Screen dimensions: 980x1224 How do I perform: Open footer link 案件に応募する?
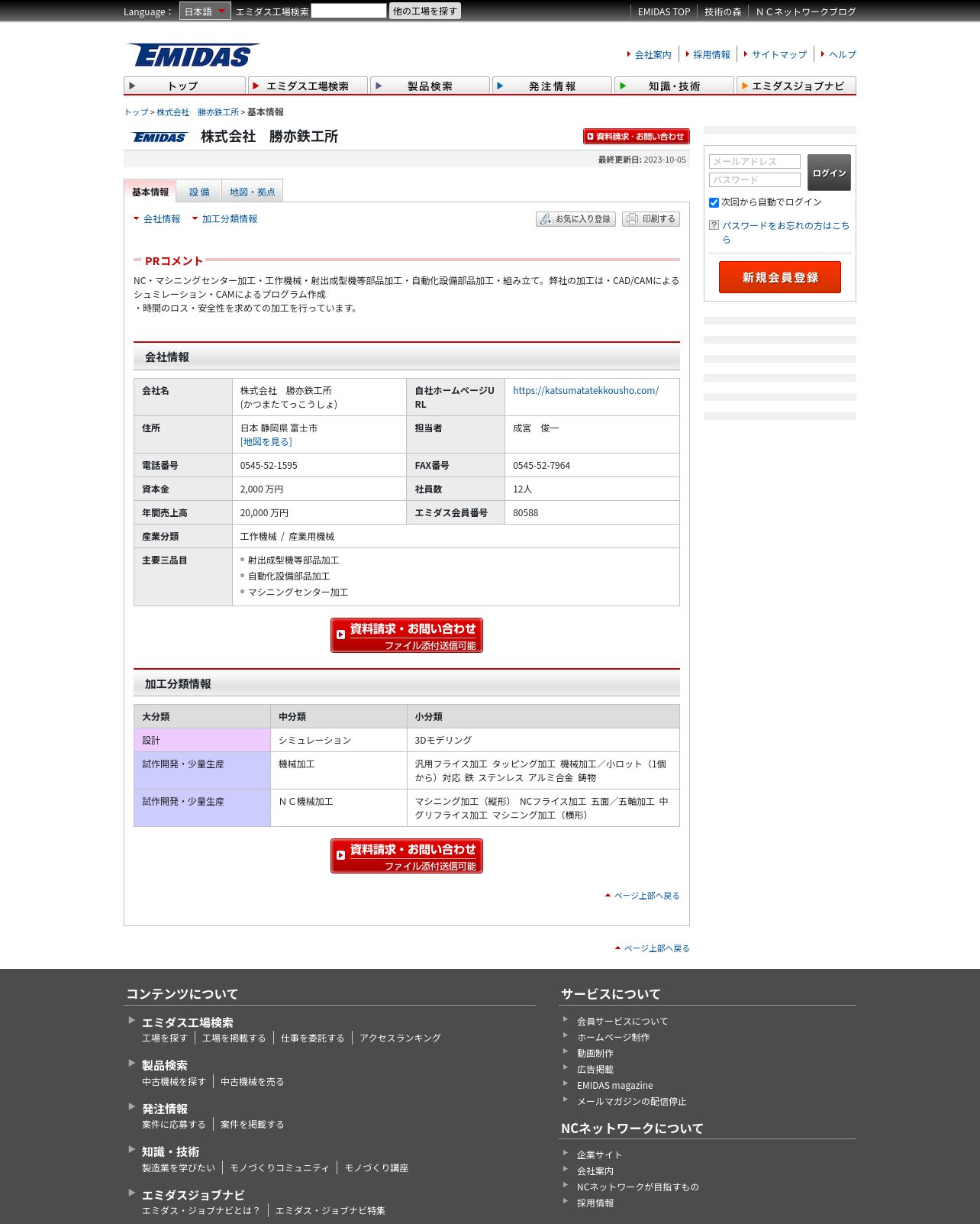(x=173, y=1124)
